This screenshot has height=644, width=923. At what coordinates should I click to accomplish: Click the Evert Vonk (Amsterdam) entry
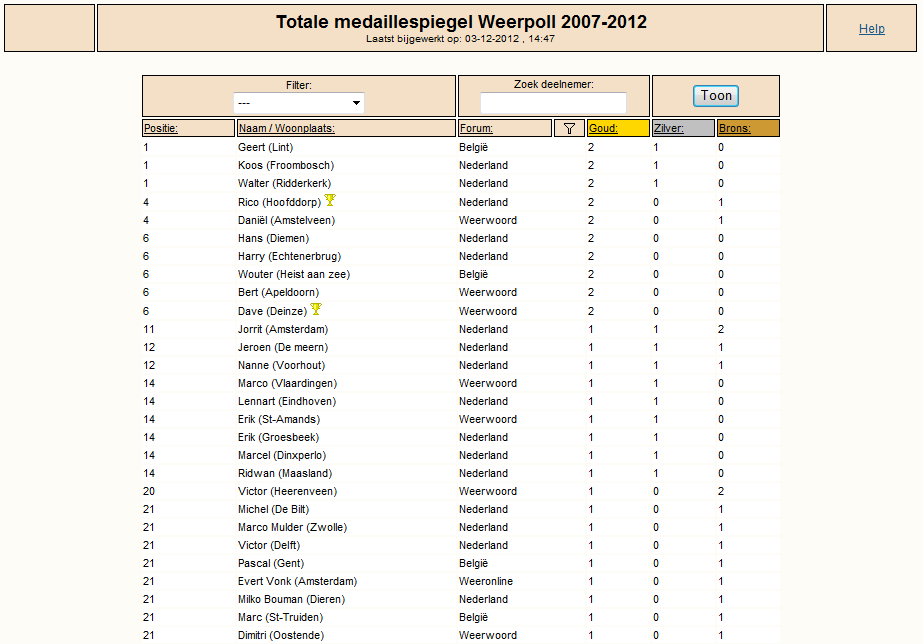pos(297,581)
